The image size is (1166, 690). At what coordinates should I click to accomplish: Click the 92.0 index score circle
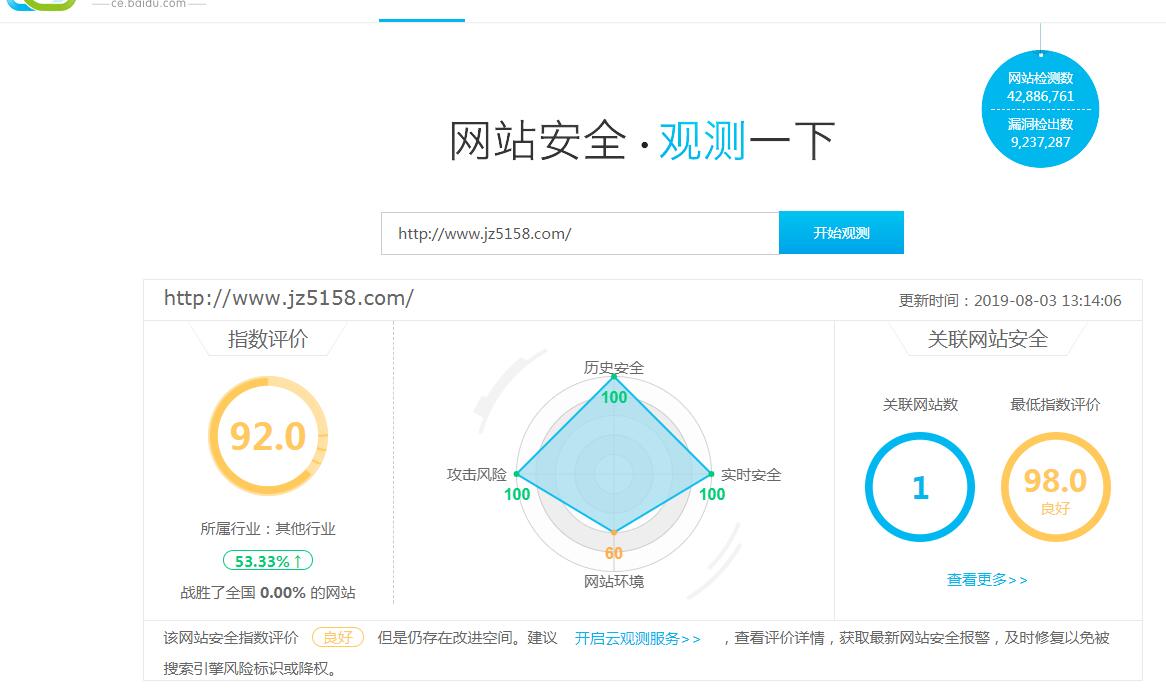coord(268,436)
